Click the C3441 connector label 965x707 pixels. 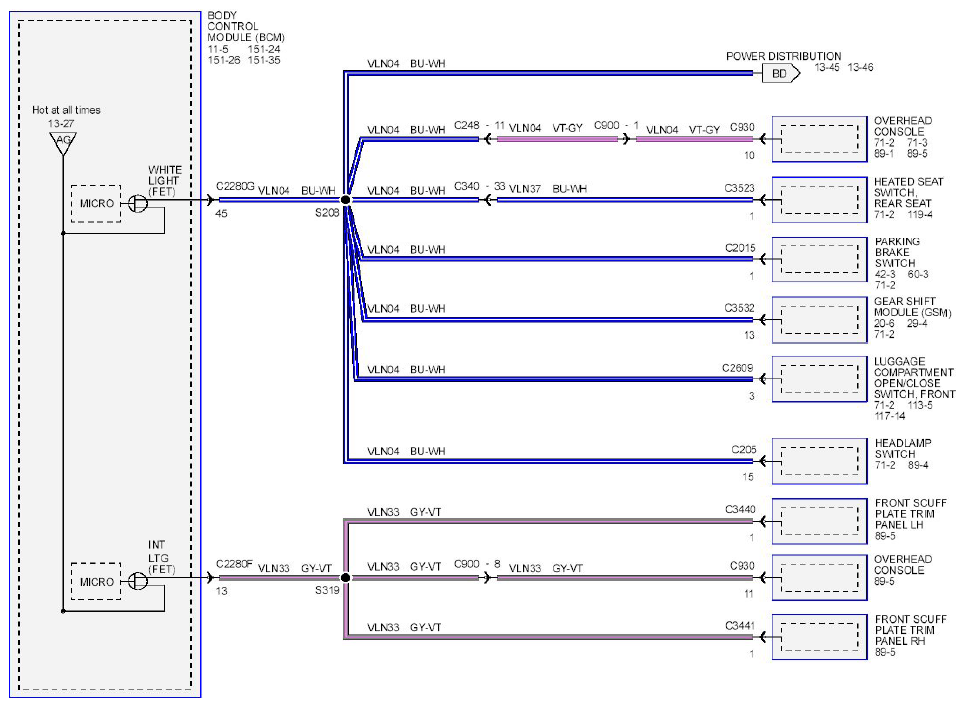[740, 626]
